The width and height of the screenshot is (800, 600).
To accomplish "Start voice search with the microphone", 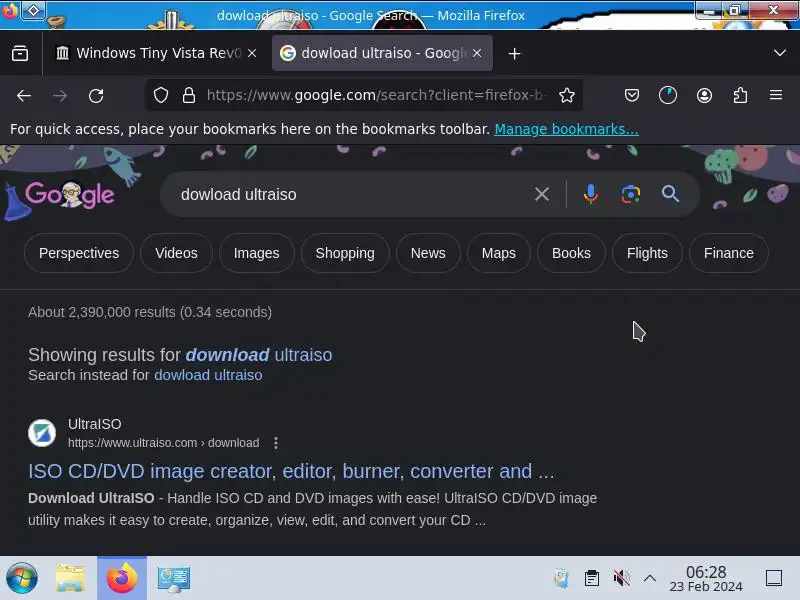I will click(x=591, y=194).
